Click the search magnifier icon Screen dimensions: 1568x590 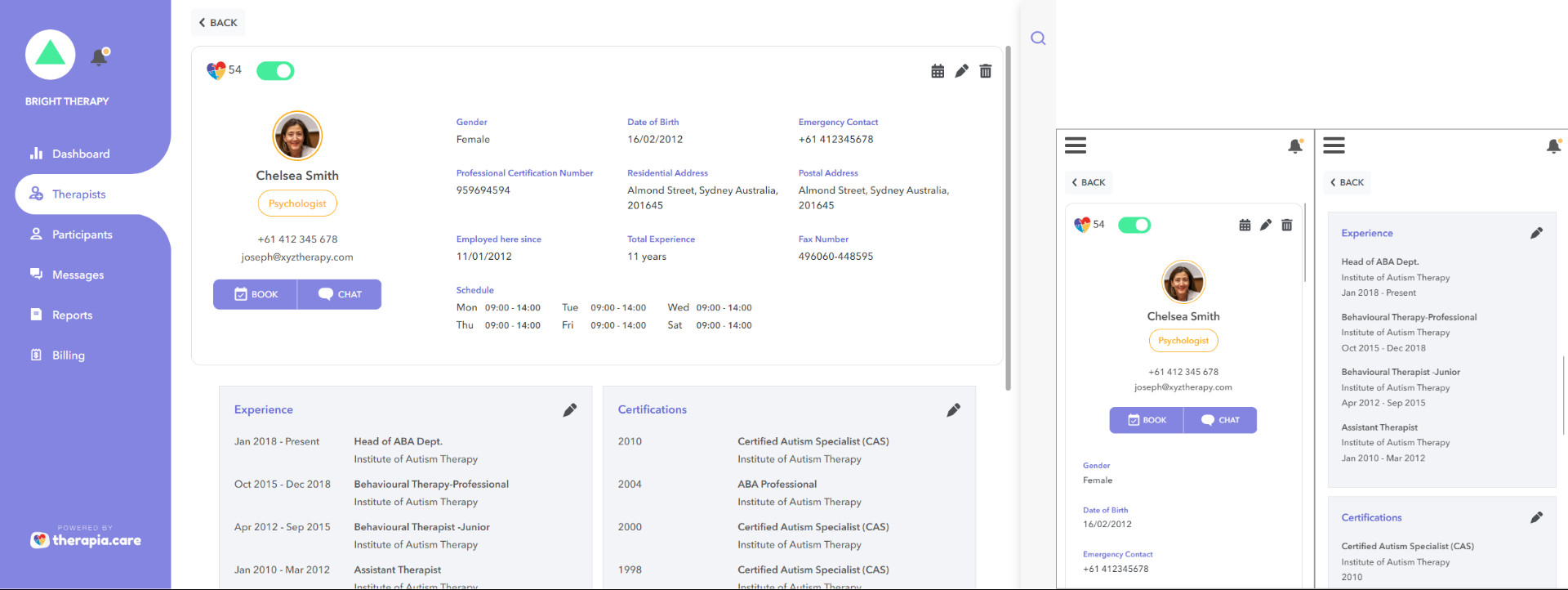pyautogui.click(x=1038, y=38)
